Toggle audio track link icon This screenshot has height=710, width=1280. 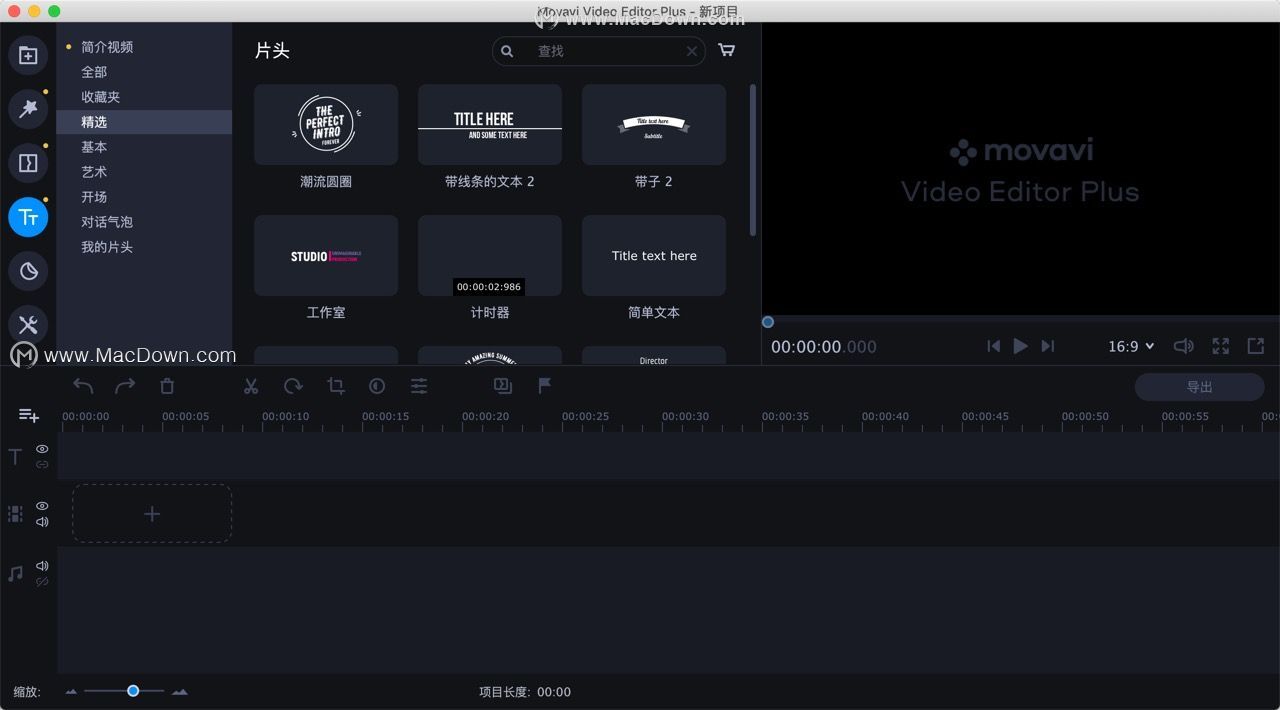pyautogui.click(x=42, y=581)
